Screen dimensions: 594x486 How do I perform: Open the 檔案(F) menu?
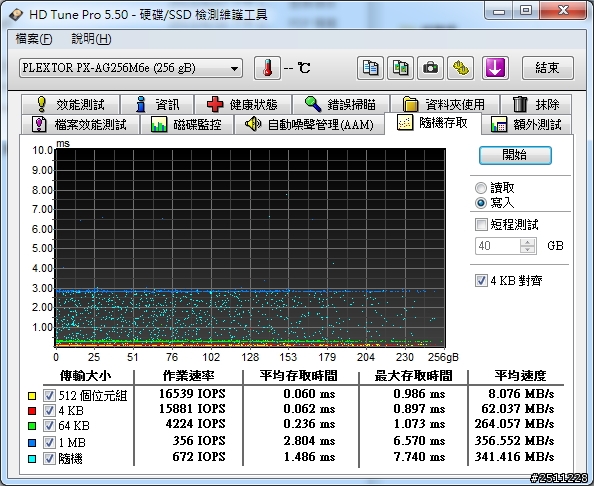[x=34, y=39]
